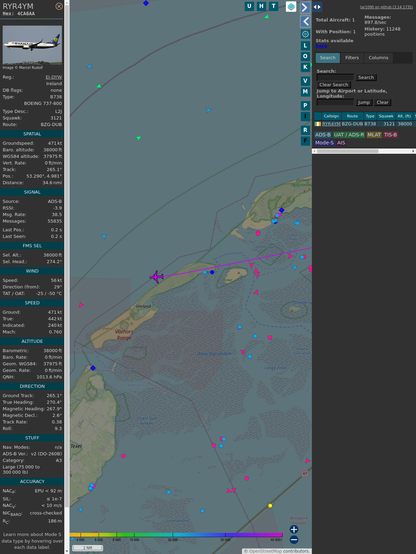The image size is (416, 554).
Task: Open the stats available 'here' link
Action: point(321,46)
